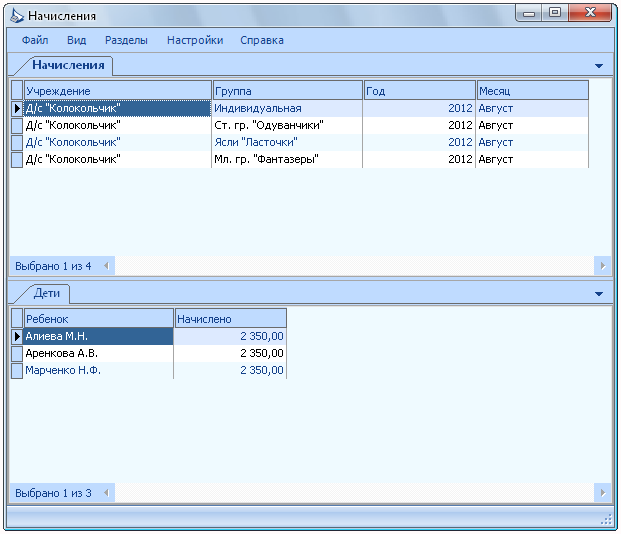The width and height of the screenshot is (621, 534).
Task: Click Август in the Ласточки row
Action: (x=532, y=142)
